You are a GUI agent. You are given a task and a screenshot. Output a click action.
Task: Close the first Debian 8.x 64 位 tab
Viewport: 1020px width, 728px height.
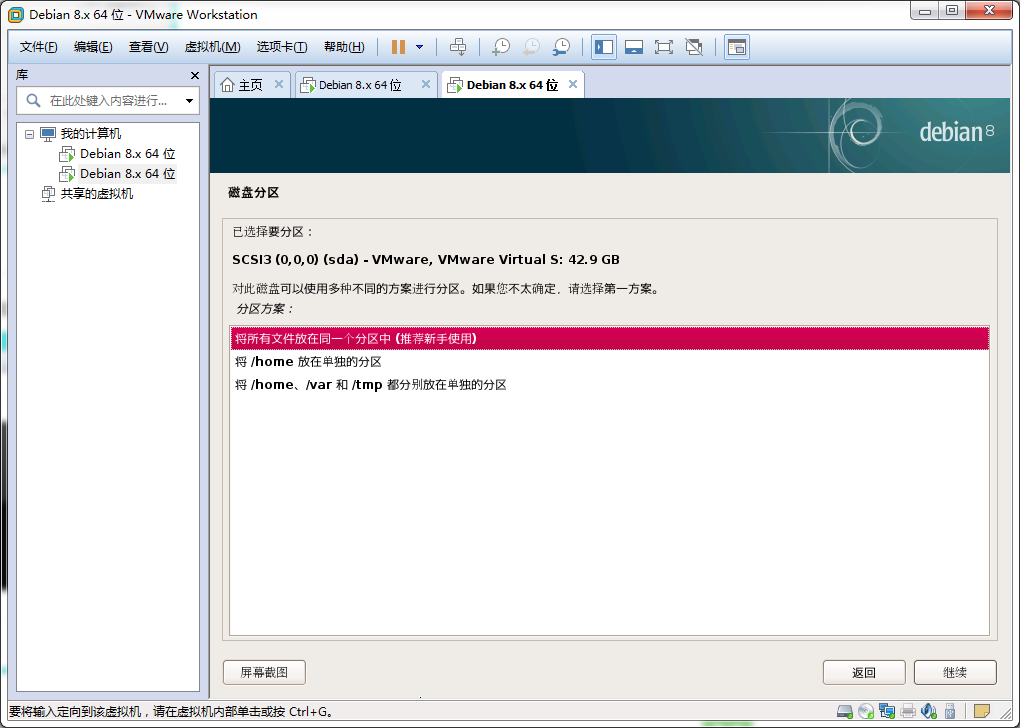[425, 85]
